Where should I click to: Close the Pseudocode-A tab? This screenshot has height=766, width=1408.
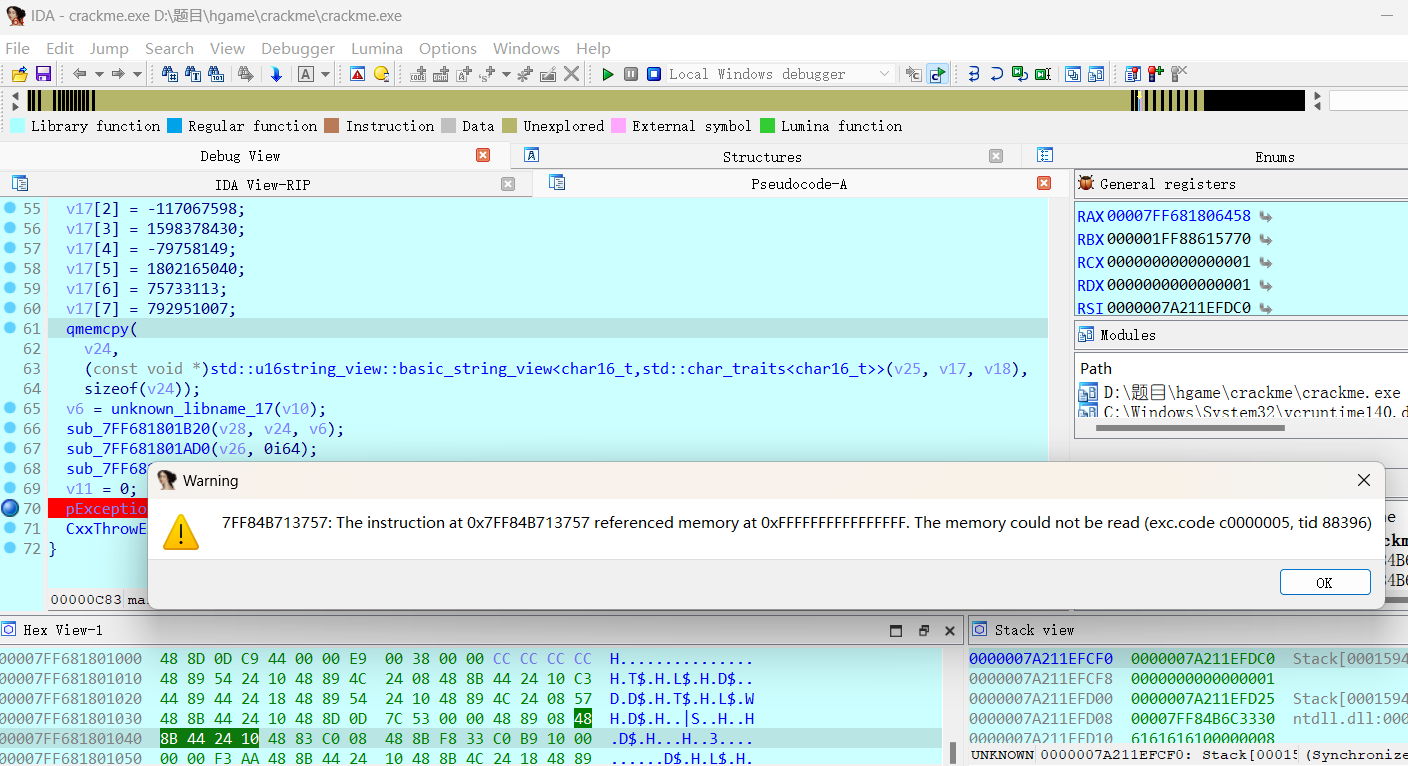click(1044, 183)
